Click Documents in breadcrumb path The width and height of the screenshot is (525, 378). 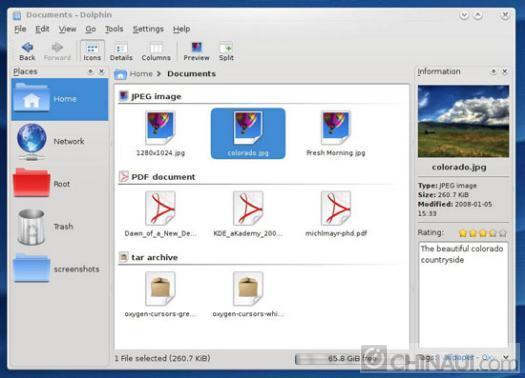click(x=191, y=74)
